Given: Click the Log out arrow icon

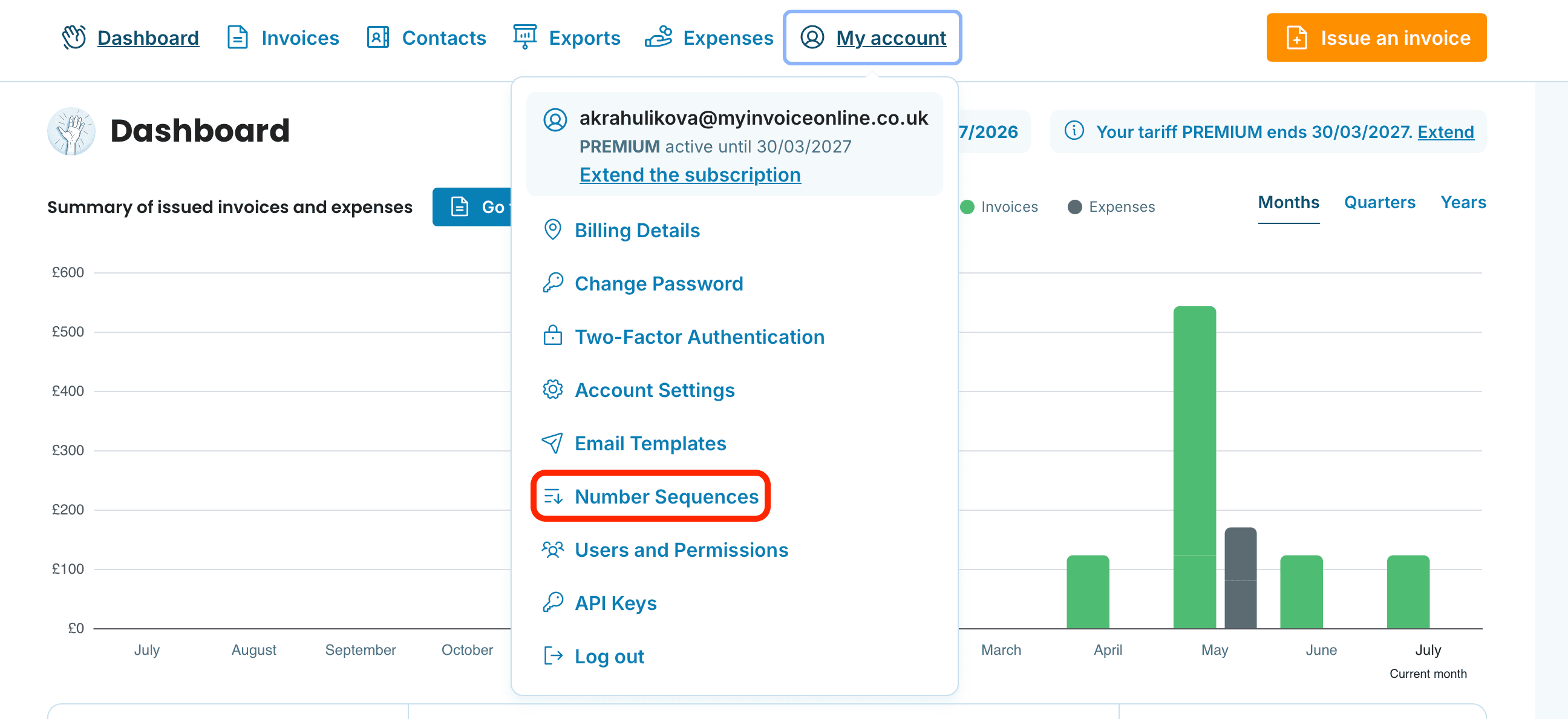Looking at the screenshot, I should pos(553,655).
